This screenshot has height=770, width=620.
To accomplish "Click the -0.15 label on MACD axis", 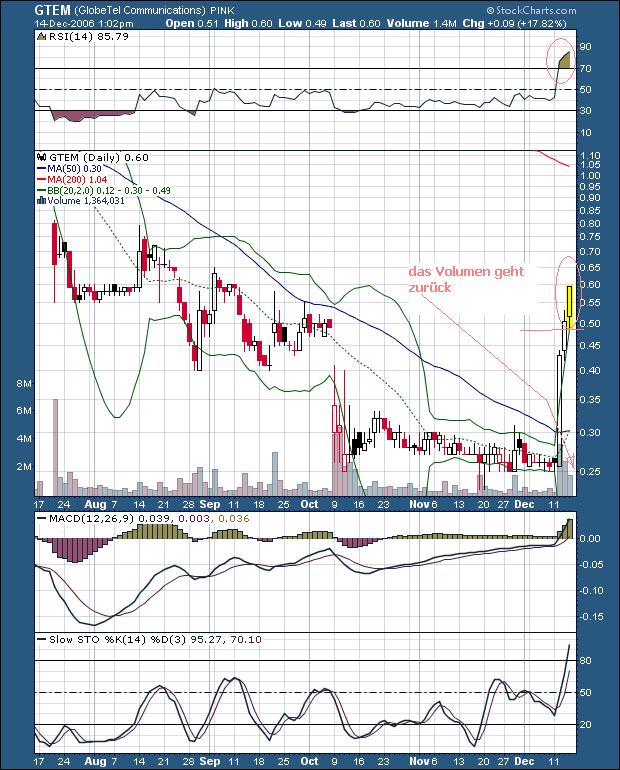I will pos(592,617).
